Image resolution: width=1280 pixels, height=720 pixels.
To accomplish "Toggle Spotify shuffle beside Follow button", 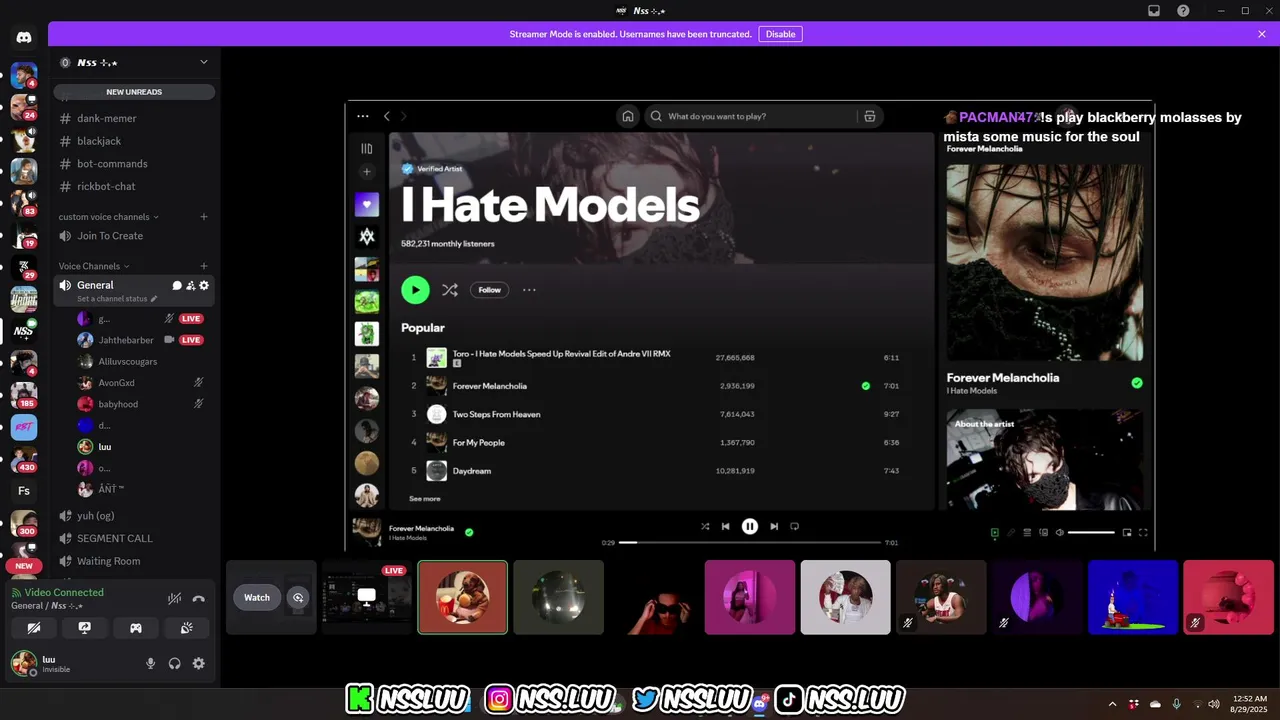I will pyautogui.click(x=450, y=290).
